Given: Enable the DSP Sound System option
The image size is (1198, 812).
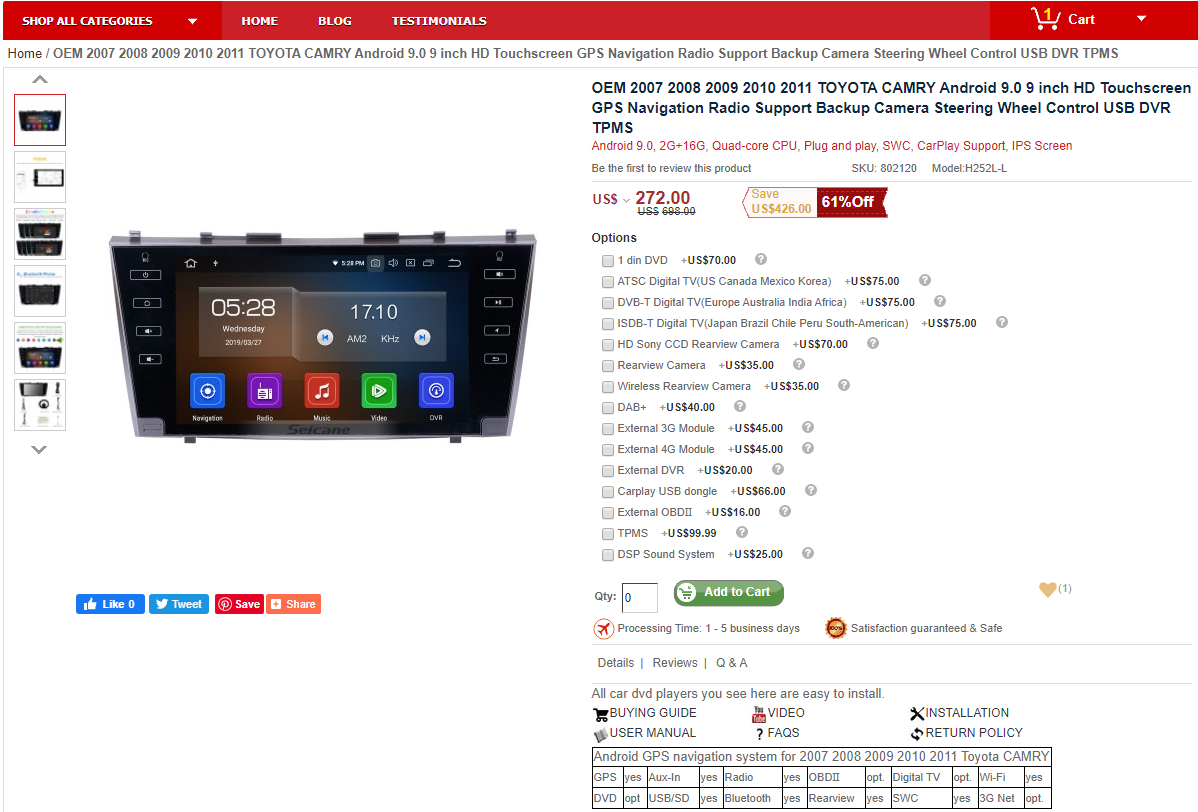Looking at the screenshot, I should [608, 555].
